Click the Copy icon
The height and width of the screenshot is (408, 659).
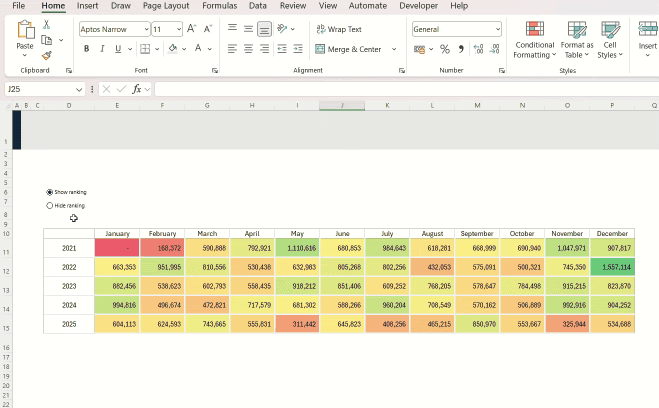point(47,40)
